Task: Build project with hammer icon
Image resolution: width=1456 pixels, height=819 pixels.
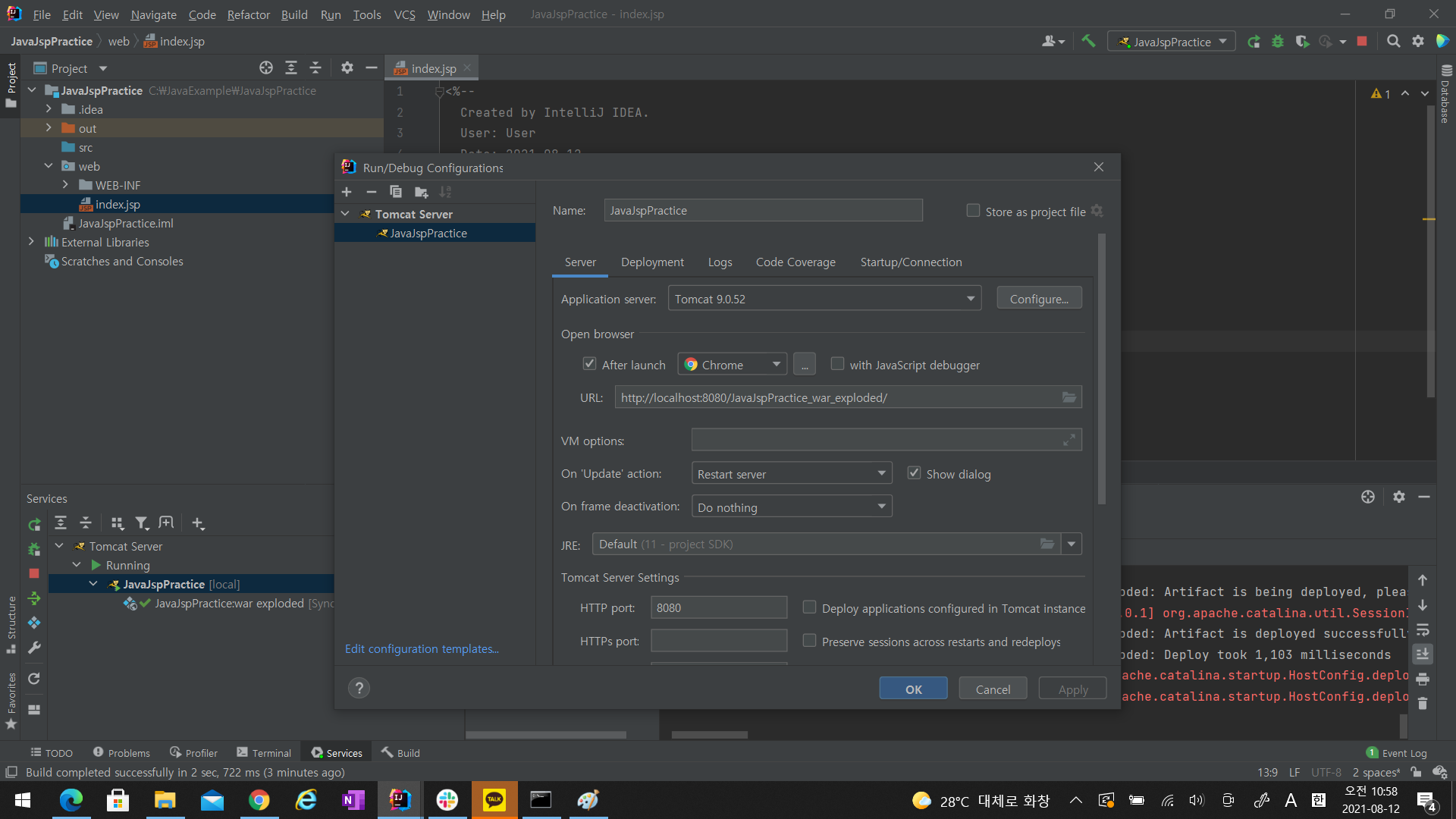Action: click(1088, 41)
